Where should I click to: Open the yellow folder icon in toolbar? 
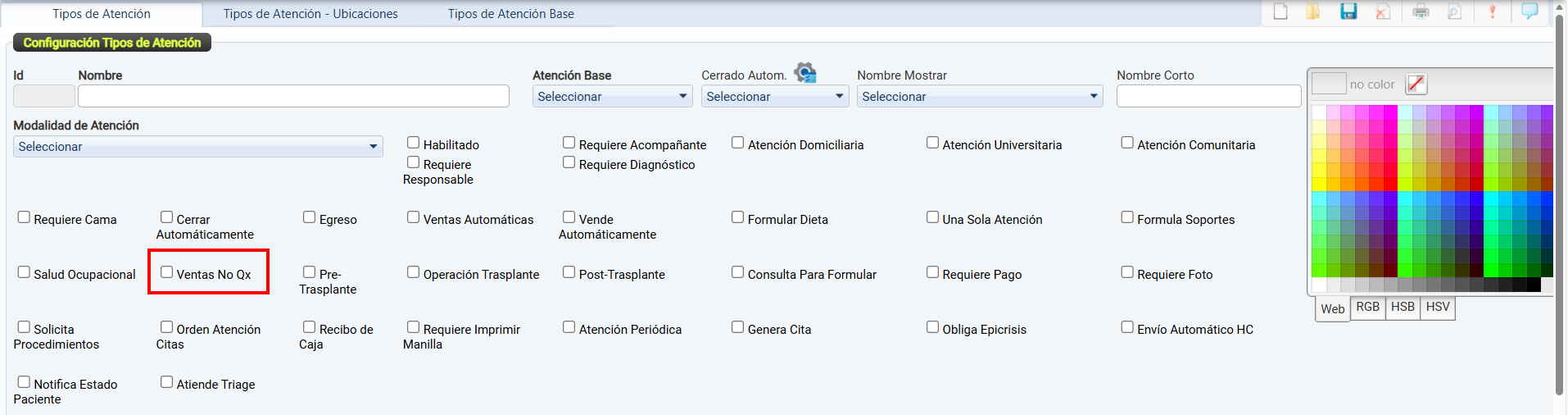pyautogui.click(x=1313, y=11)
